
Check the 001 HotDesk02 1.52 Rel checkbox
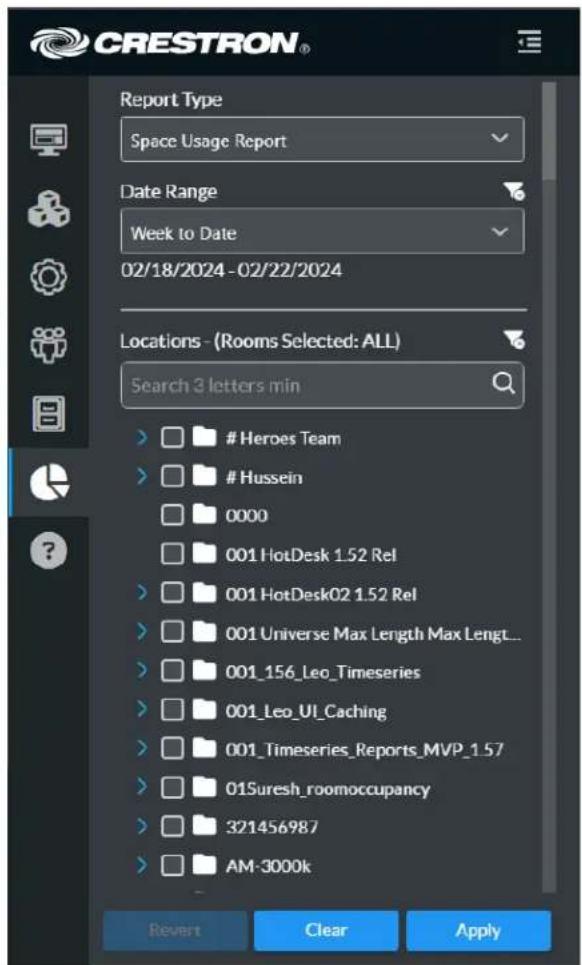click(x=172, y=594)
